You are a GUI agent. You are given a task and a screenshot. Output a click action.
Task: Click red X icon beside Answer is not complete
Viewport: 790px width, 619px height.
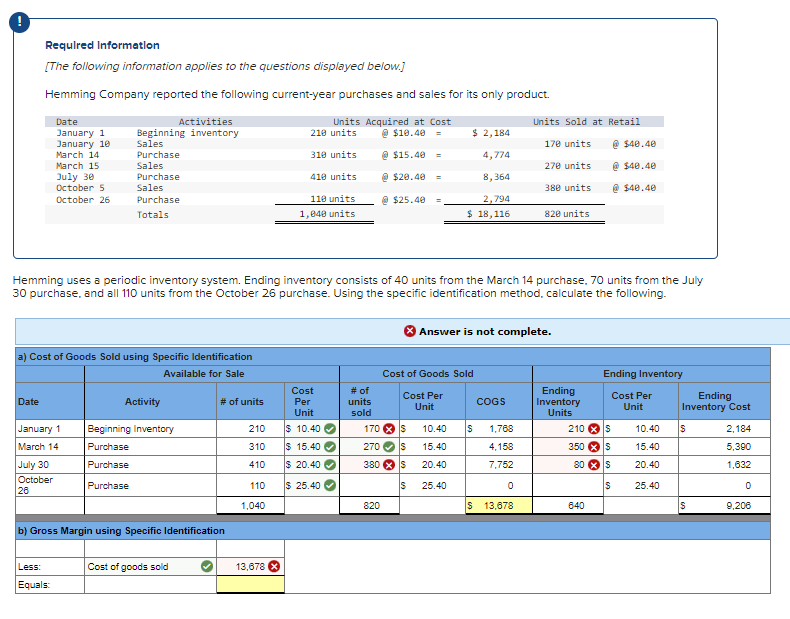tap(410, 331)
